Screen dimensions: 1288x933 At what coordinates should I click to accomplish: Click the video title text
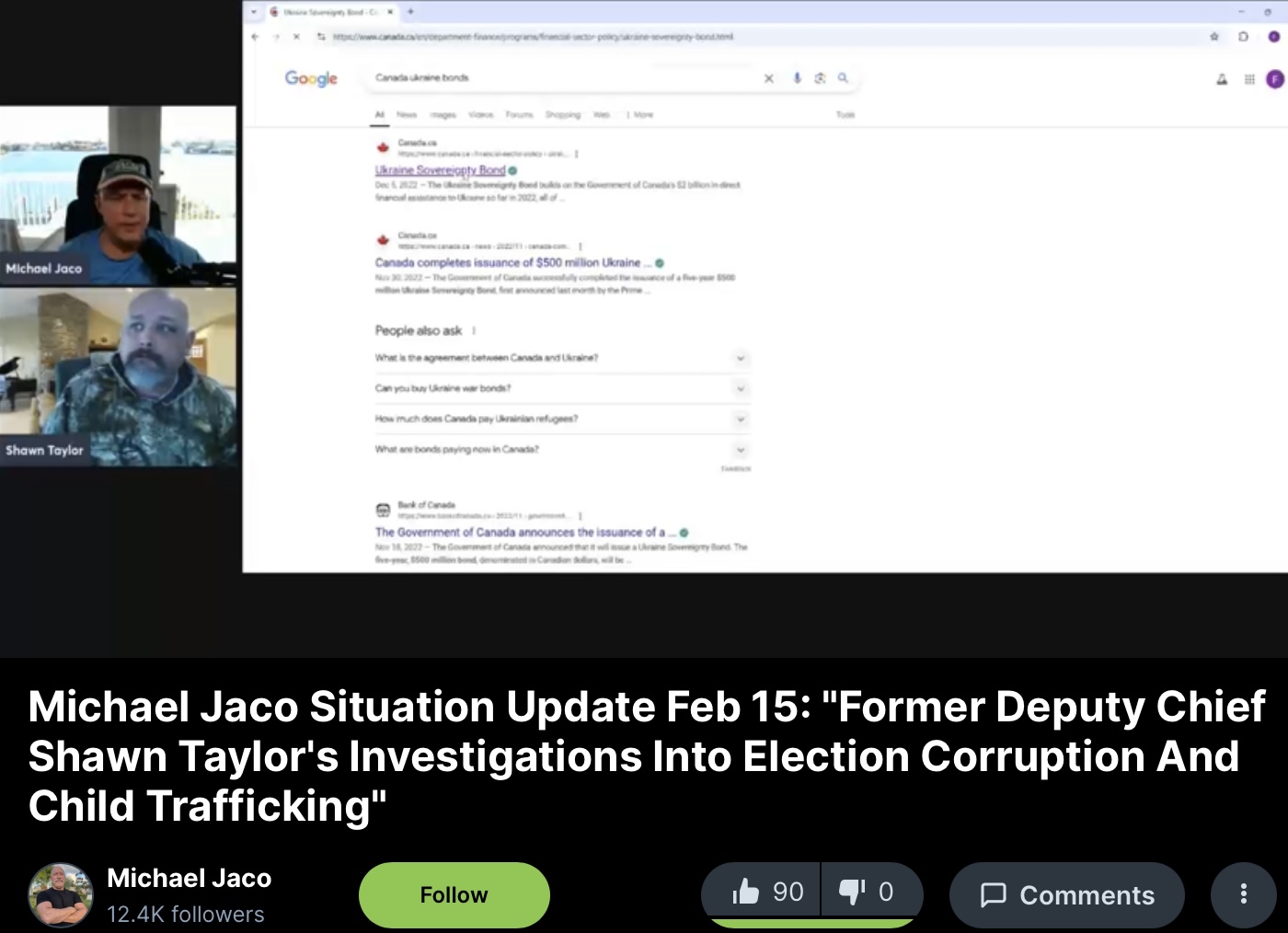click(647, 756)
